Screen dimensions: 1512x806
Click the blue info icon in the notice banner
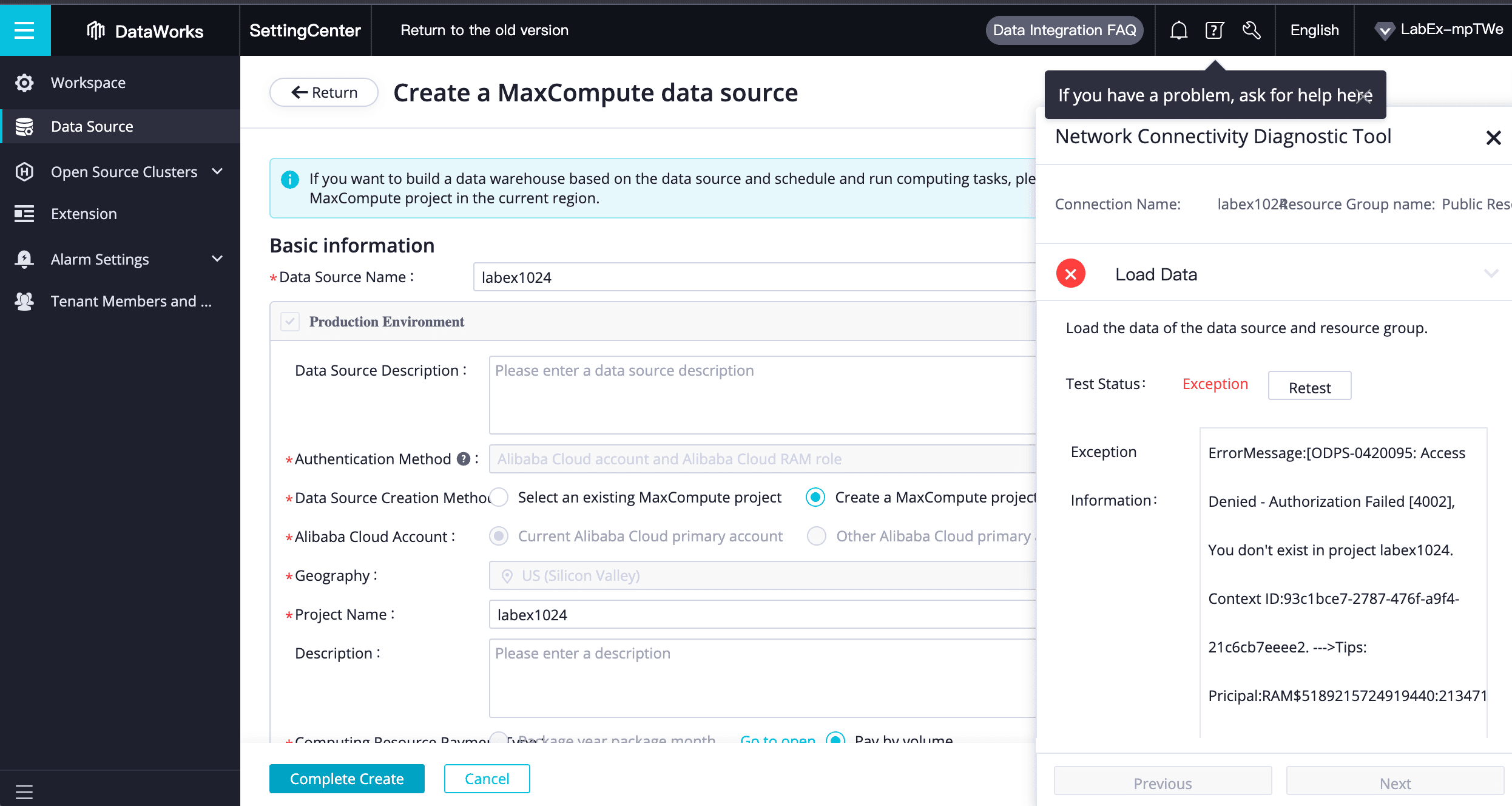coord(290,179)
